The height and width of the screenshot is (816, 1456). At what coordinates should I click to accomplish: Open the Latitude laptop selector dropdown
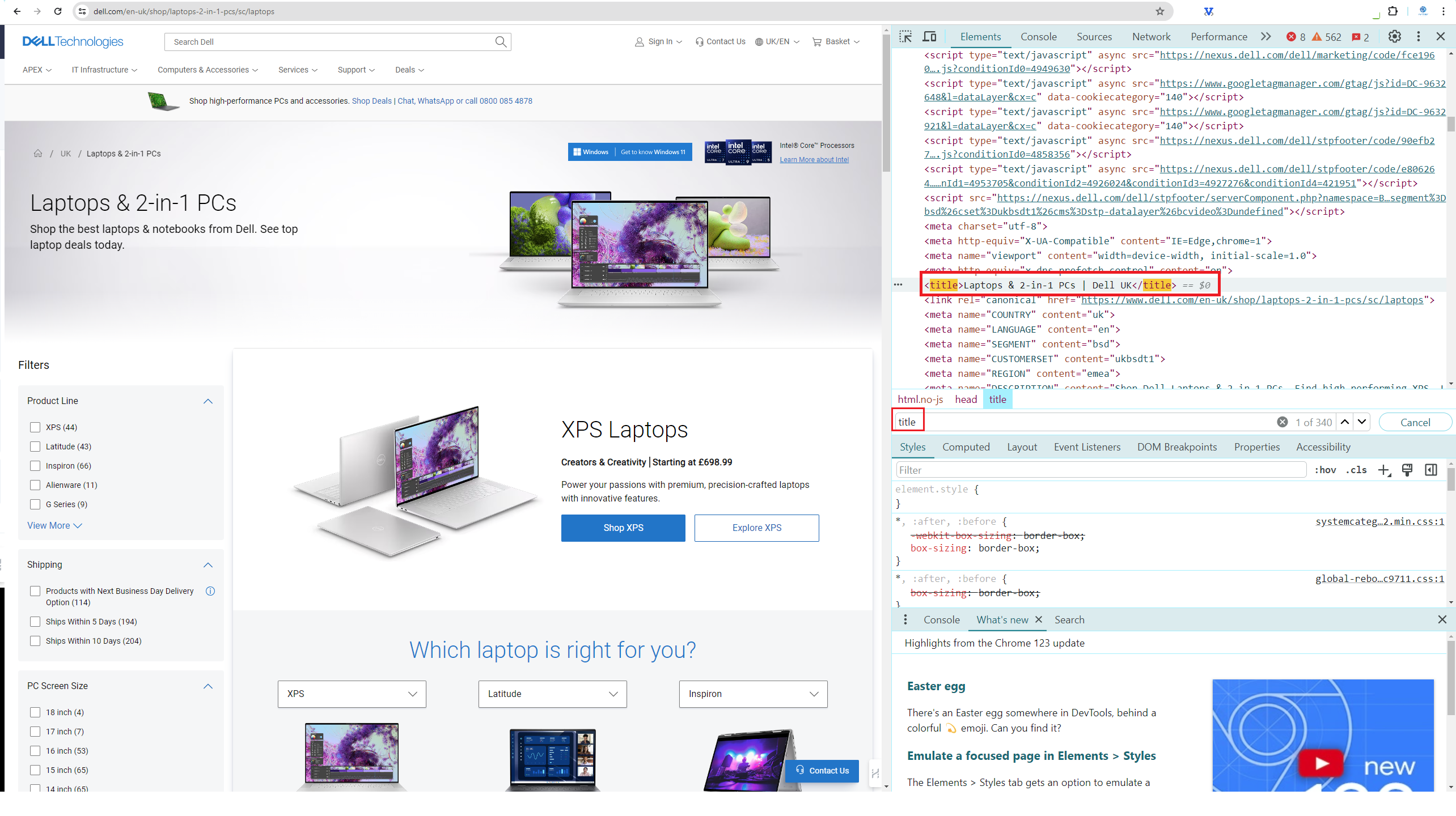[552, 694]
